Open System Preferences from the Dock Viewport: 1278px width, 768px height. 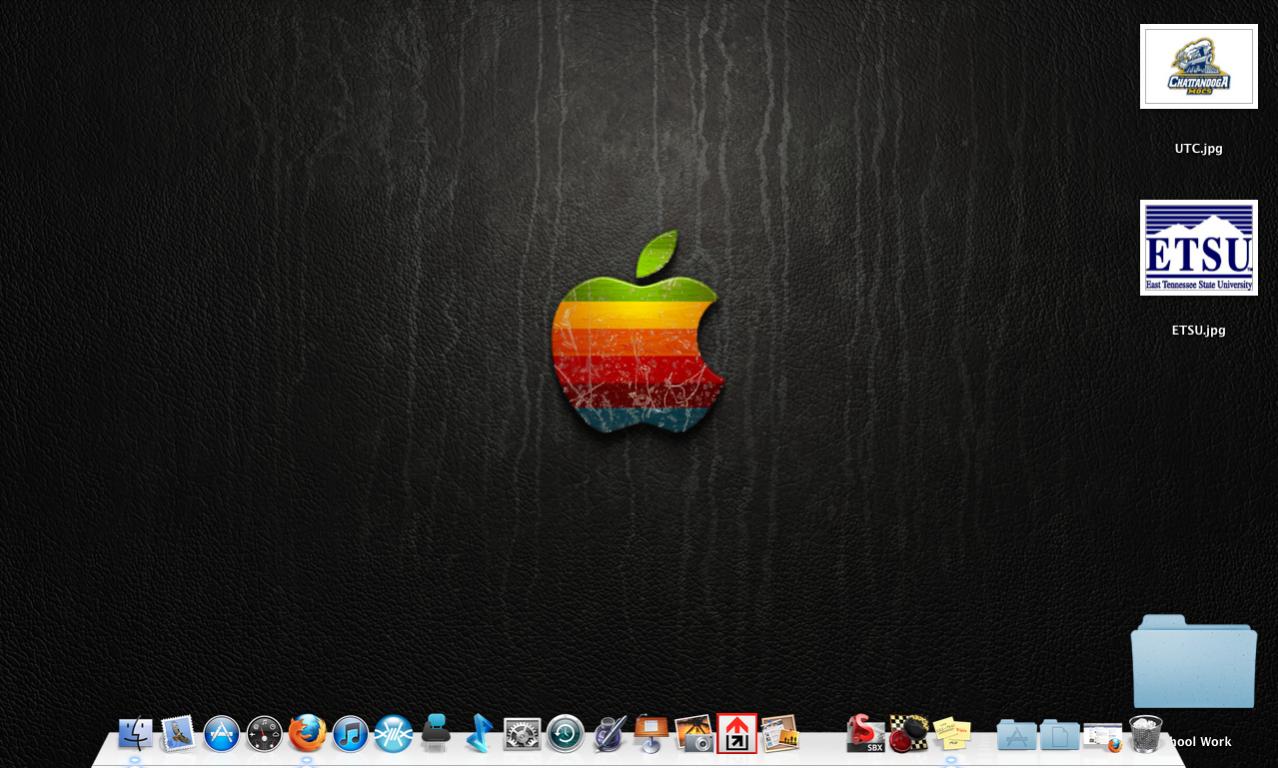(522, 734)
